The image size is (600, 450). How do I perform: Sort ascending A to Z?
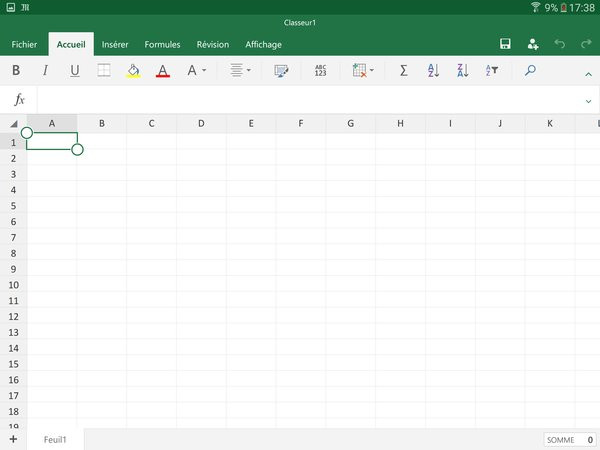coord(433,70)
